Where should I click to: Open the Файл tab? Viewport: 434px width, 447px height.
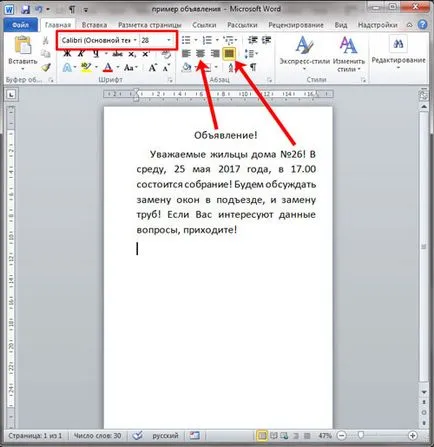coord(20,25)
